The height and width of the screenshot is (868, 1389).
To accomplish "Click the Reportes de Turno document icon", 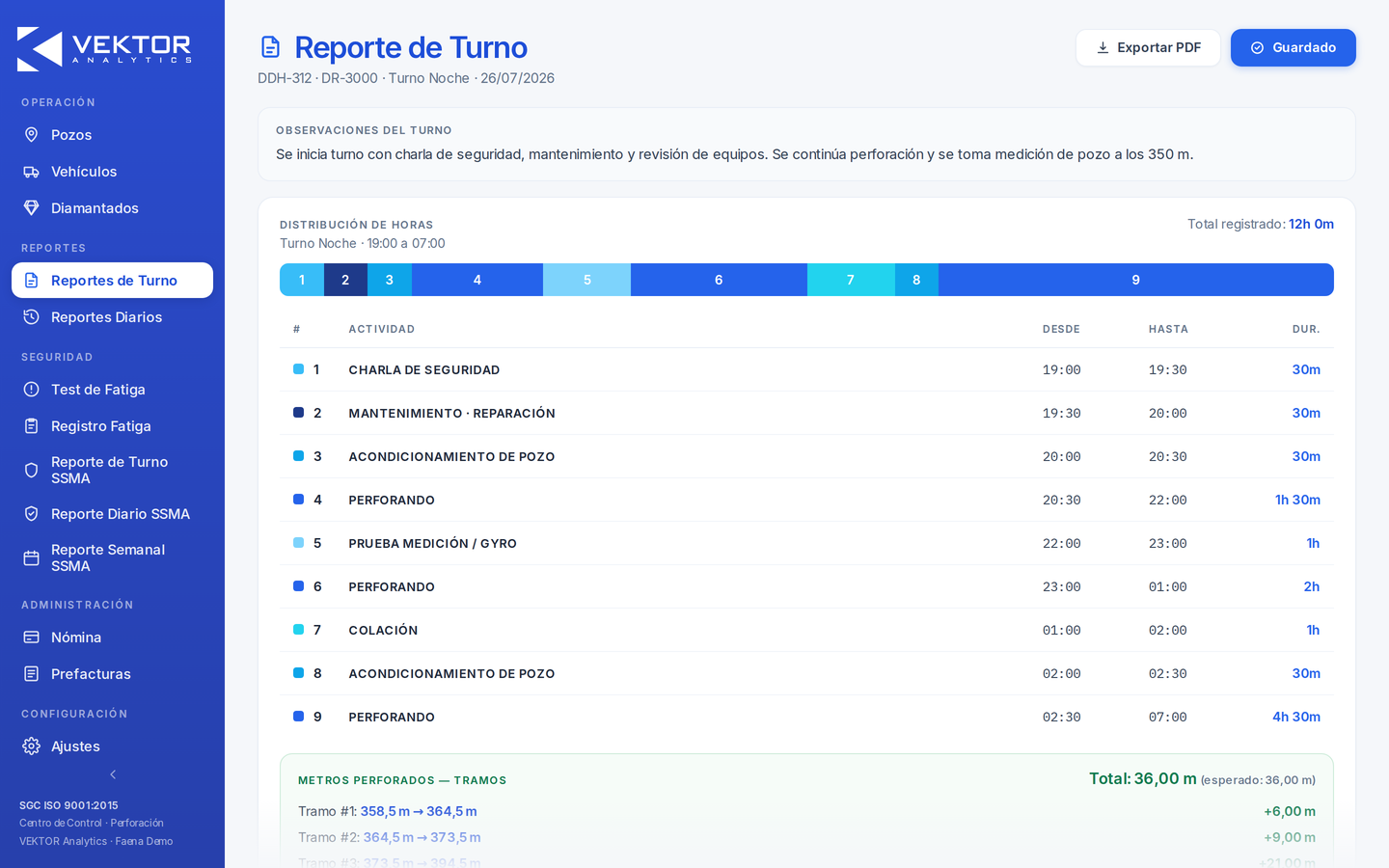I will pos(31,281).
